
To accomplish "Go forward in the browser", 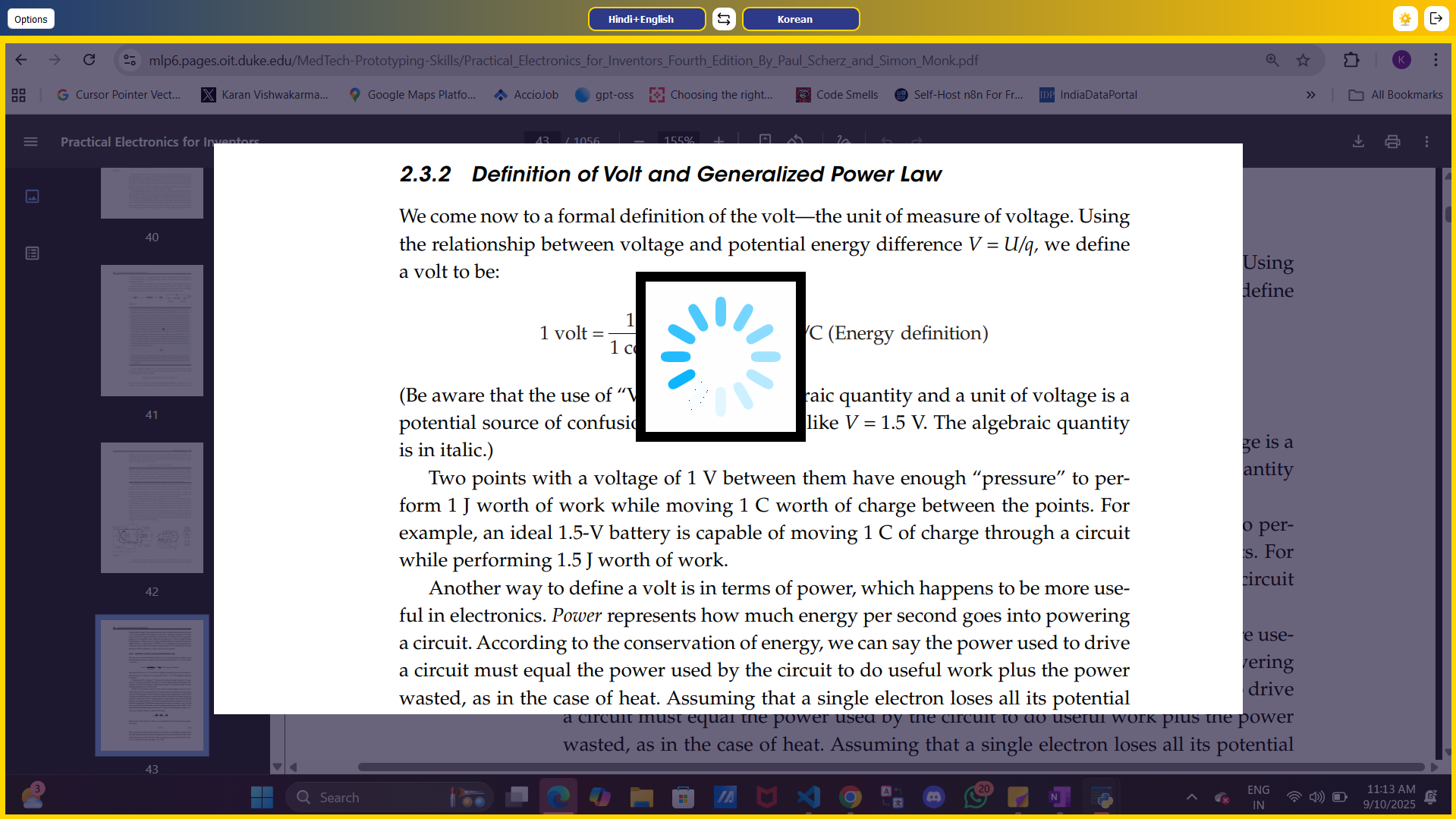I will pyautogui.click(x=55, y=60).
